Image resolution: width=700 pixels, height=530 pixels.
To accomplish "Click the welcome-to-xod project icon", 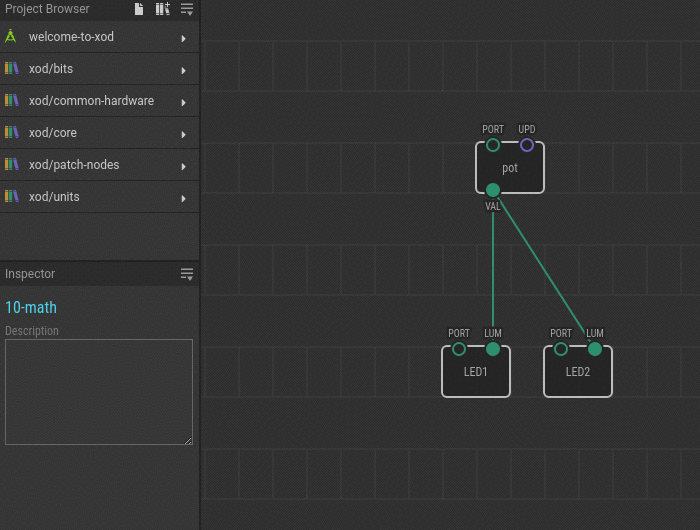I will point(11,37).
